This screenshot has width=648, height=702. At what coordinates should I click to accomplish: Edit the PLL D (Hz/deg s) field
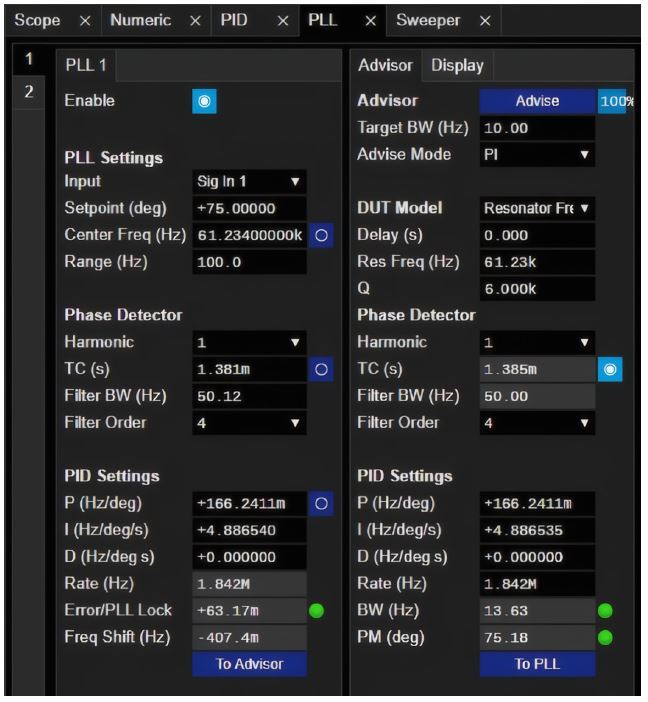point(249,557)
